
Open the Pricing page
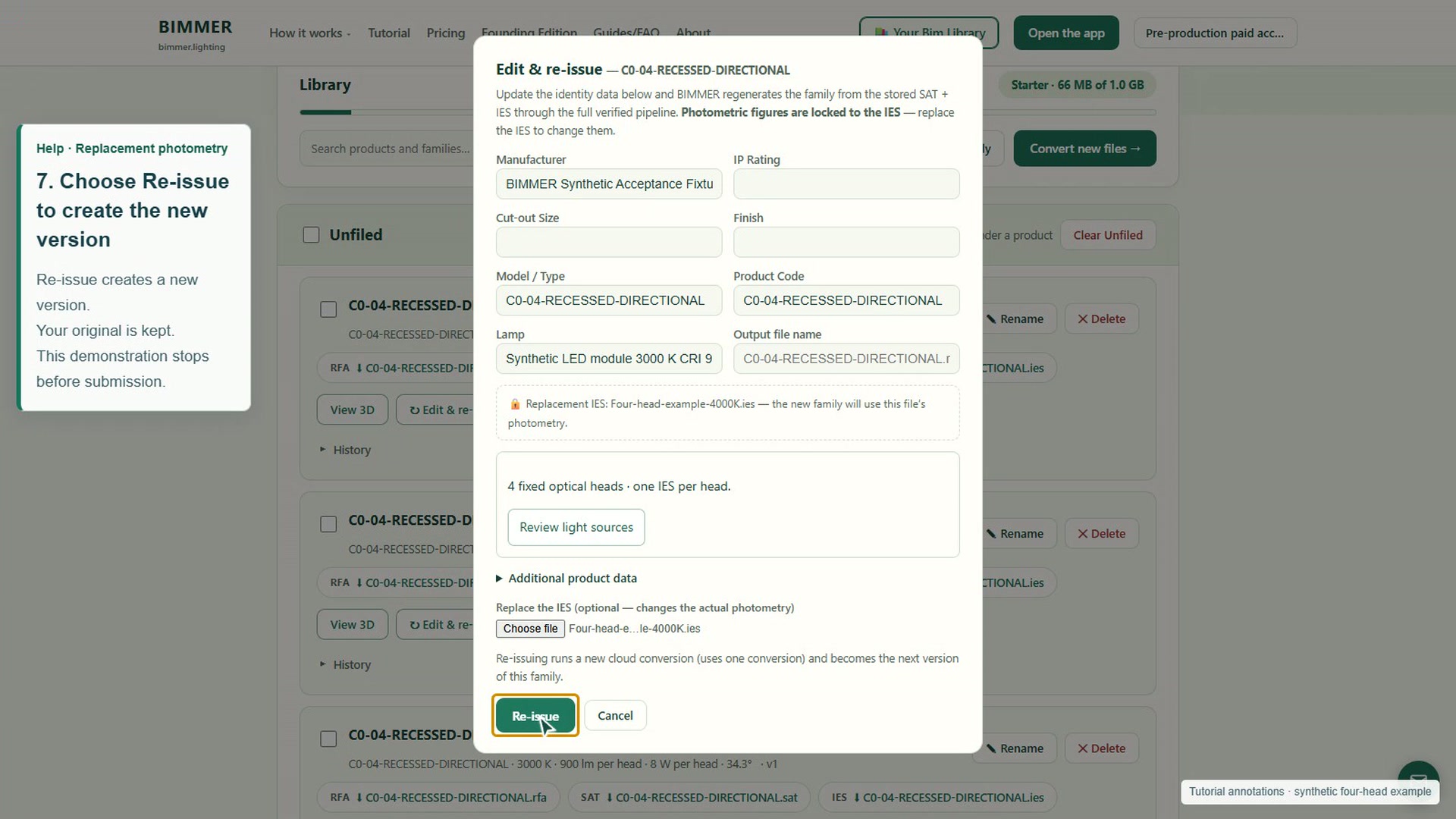(x=446, y=33)
